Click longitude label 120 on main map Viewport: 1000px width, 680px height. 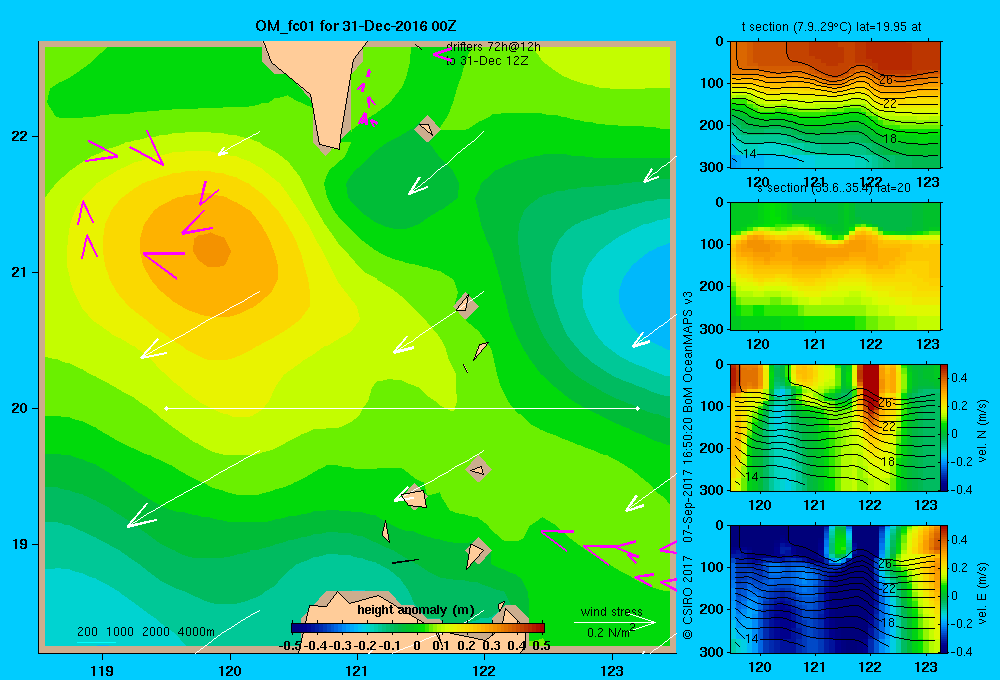230,671
